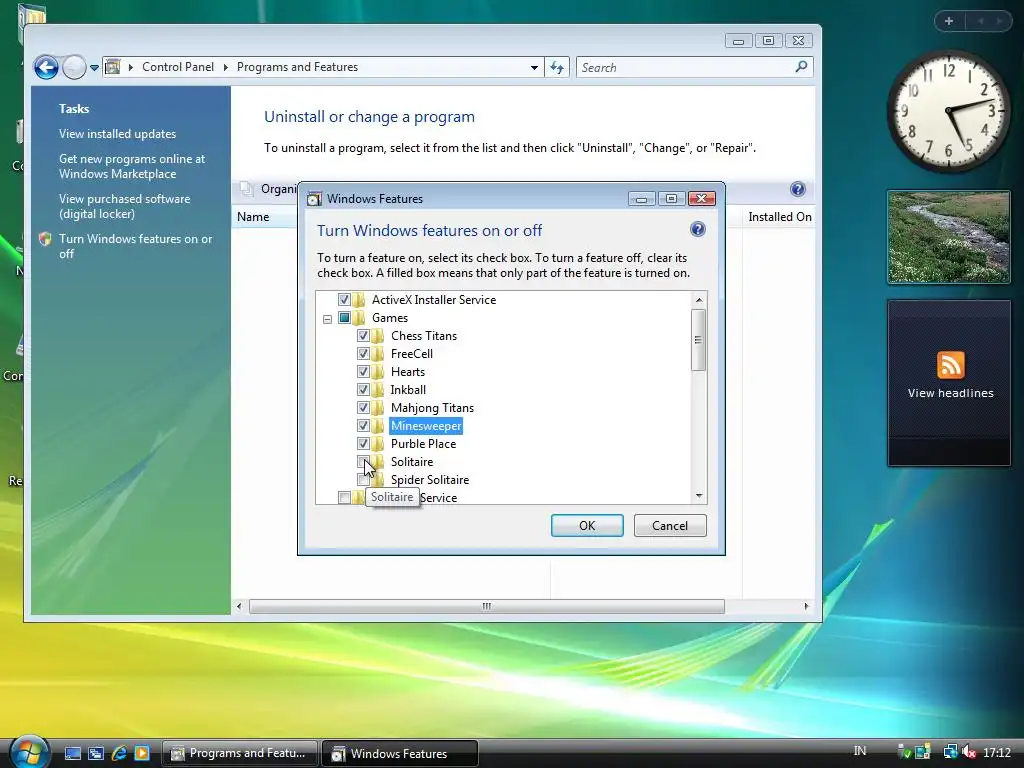Screen dimensions: 1024x768
Task: Select Minesweeper feature label
Action: tap(426, 426)
